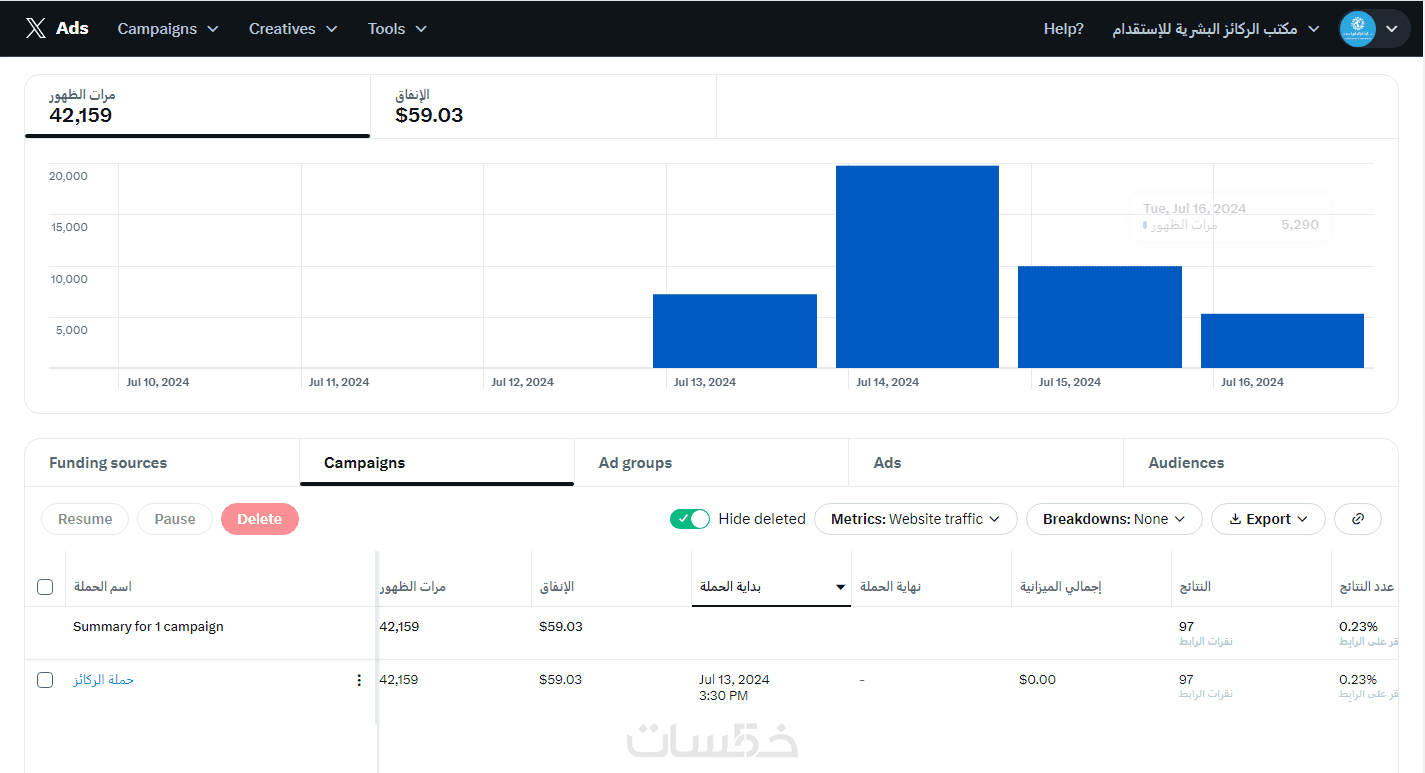Toggle the Hide deleted switch
Screen dimensions: 1425x773
690,519
